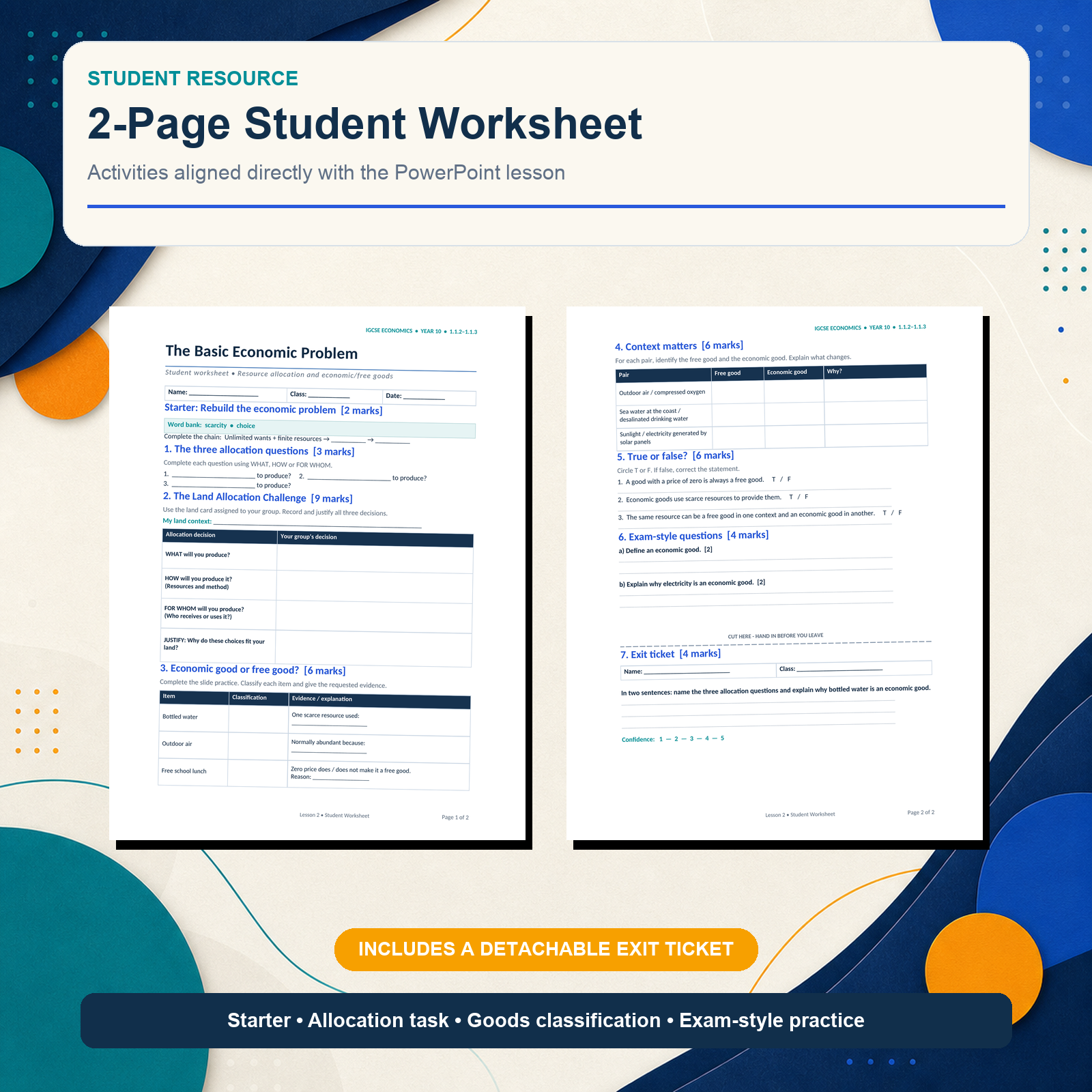Click the "Sea water at the coast" cell
The width and height of the screenshot is (1092, 1092).
[664, 416]
